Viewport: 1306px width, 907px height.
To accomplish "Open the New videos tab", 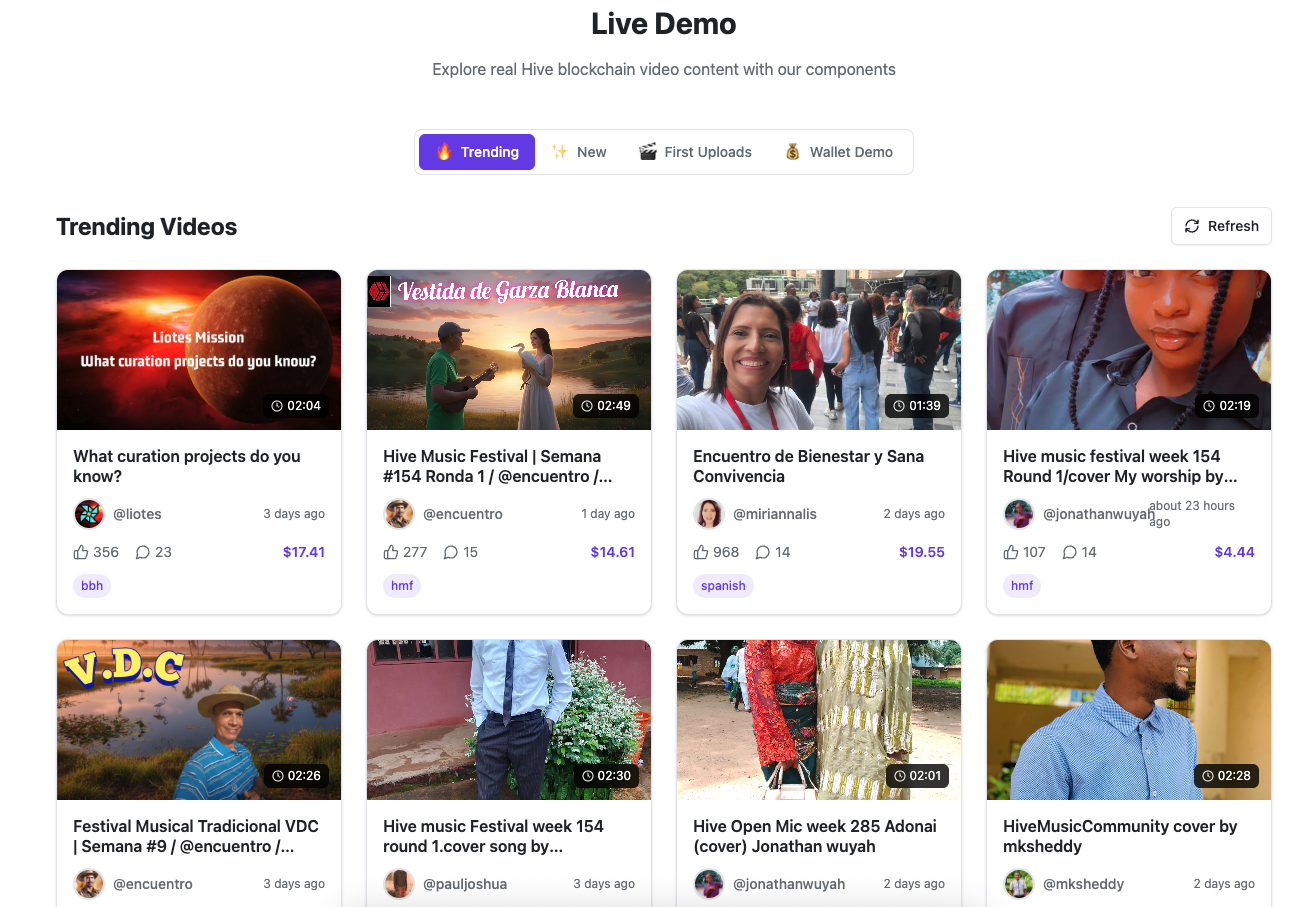I will click(579, 152).
